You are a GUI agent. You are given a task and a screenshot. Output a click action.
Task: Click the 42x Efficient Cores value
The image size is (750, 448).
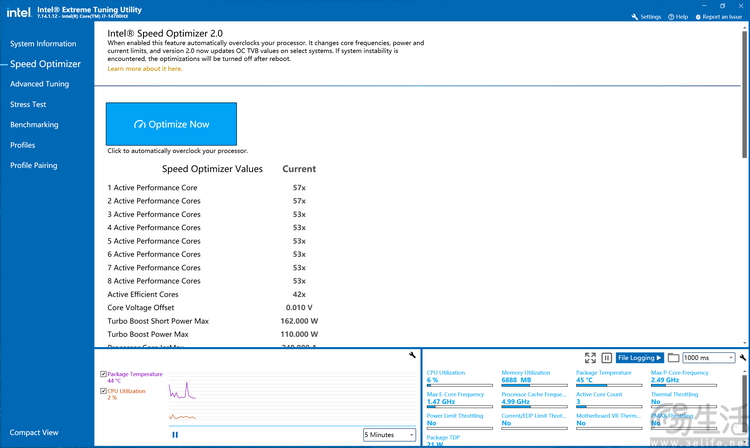[x=299, y=294]
